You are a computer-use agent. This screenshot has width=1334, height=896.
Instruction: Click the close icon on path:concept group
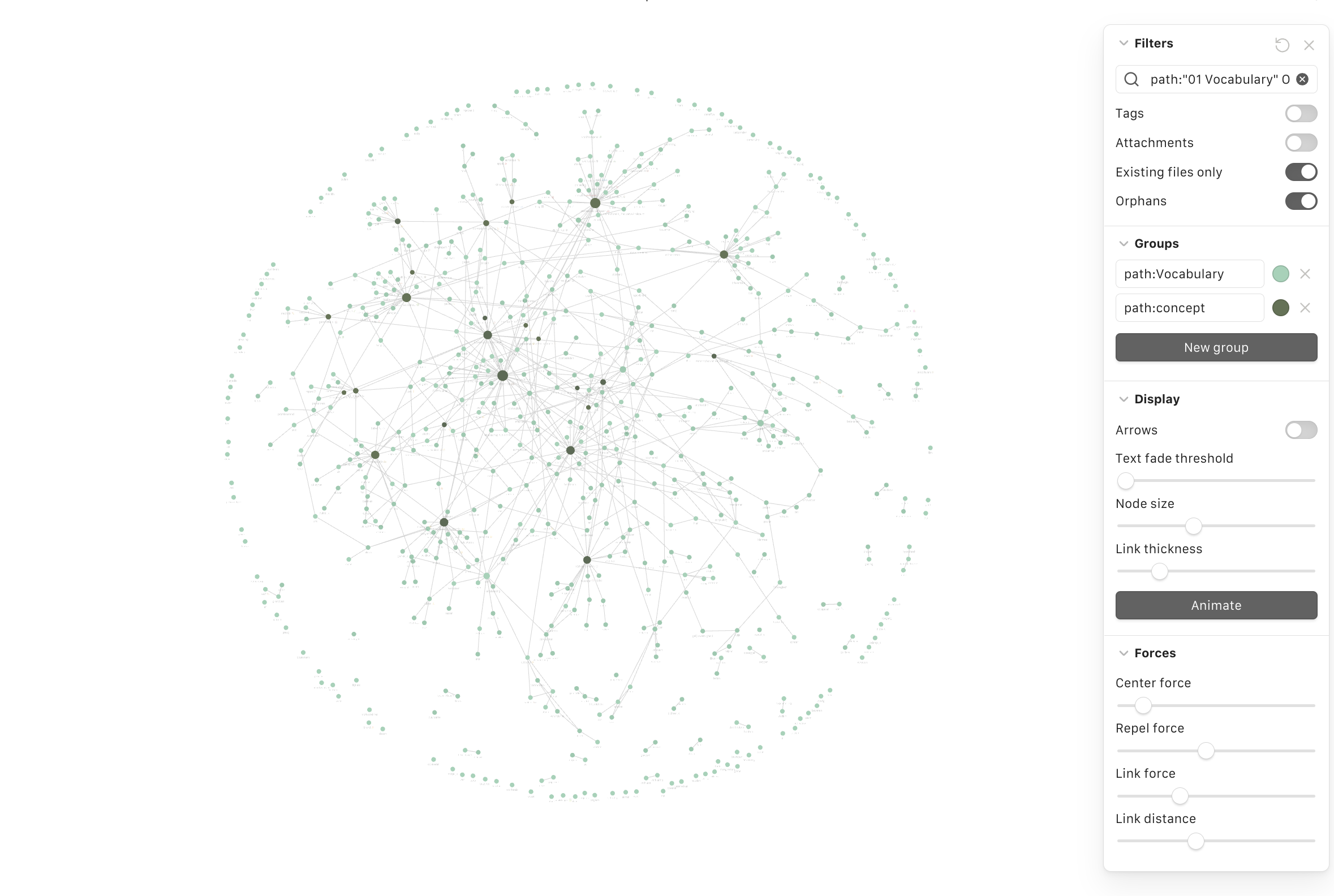(1306, 307)
